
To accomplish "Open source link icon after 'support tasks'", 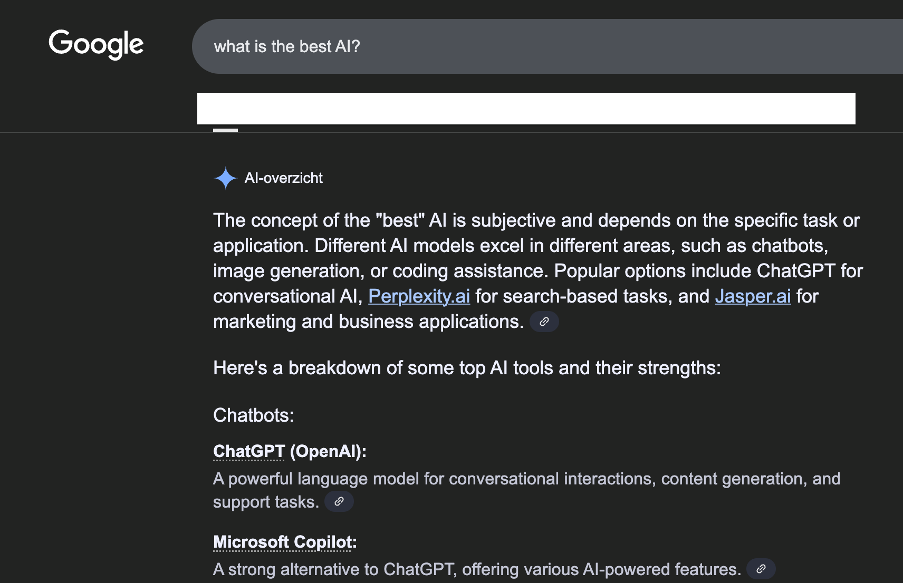I will pos(339,502).
